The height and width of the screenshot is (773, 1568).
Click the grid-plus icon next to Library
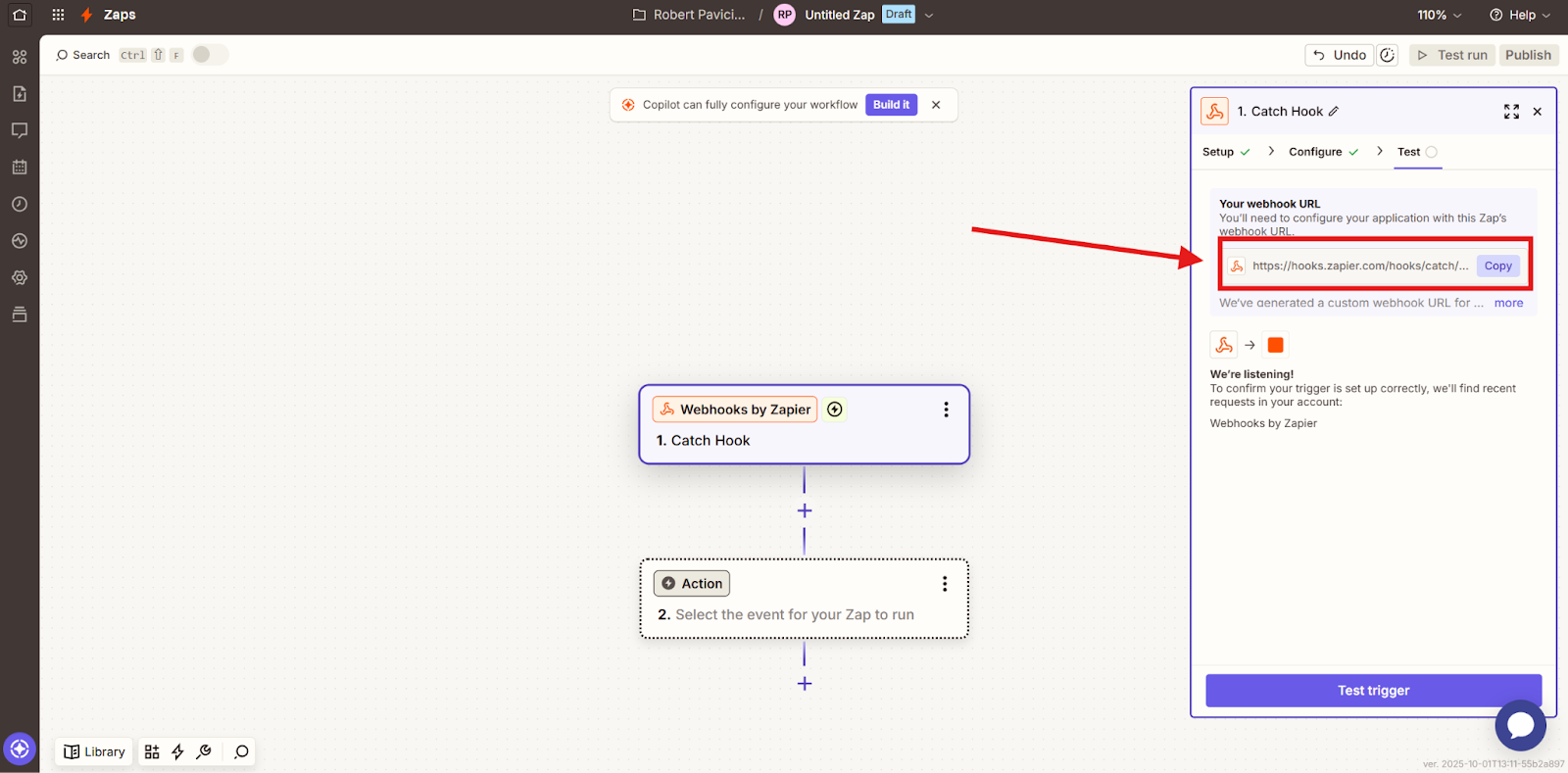click(152, 751)
